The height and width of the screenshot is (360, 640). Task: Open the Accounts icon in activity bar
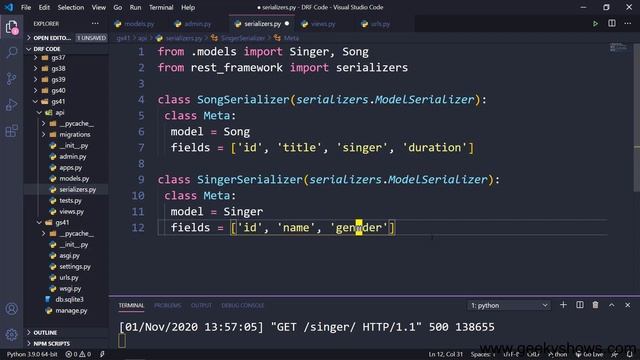click(12, 309)
